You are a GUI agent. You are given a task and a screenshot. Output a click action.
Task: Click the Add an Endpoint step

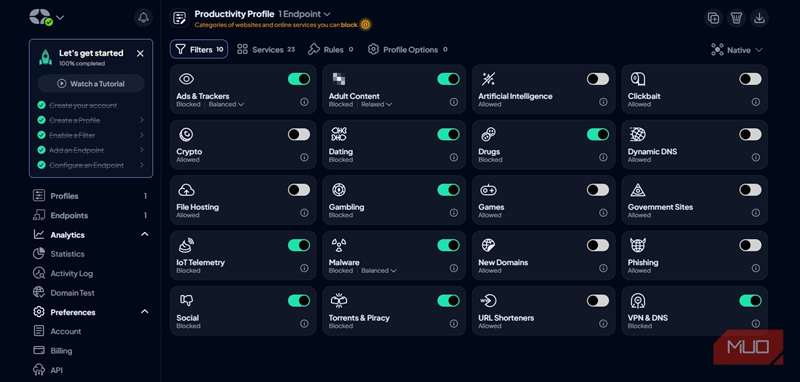tap(91, 150)
